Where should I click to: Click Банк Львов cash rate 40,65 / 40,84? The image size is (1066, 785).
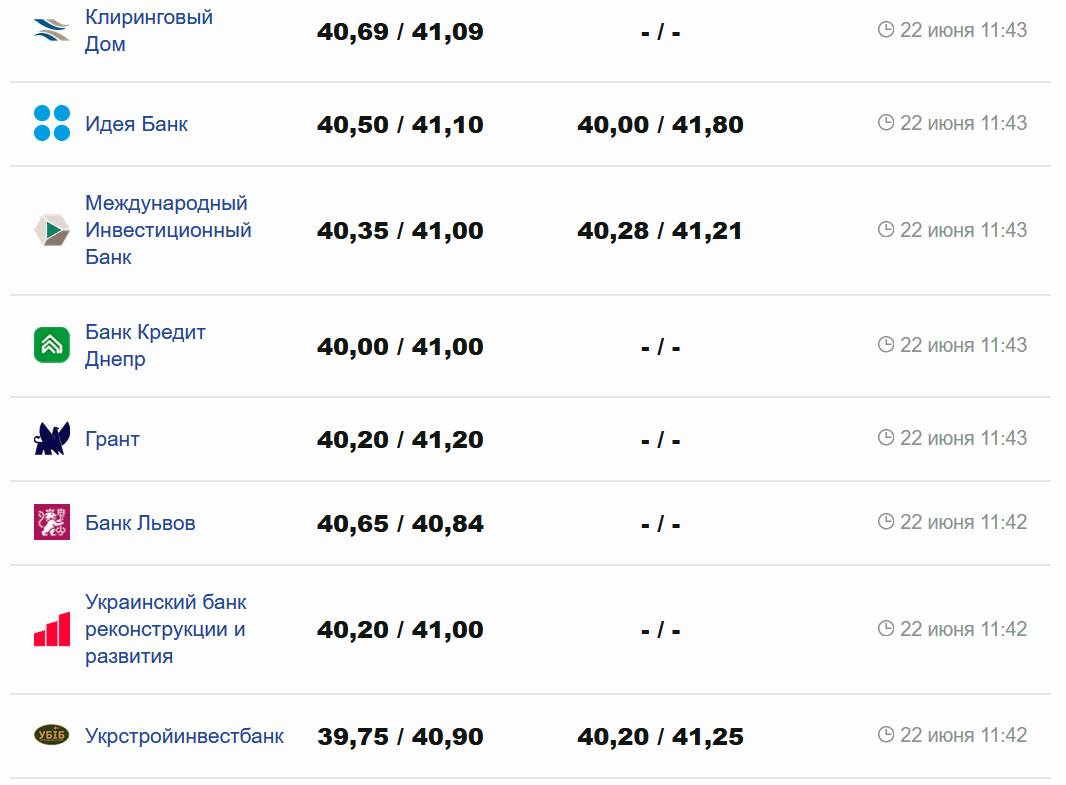point(400,523)
